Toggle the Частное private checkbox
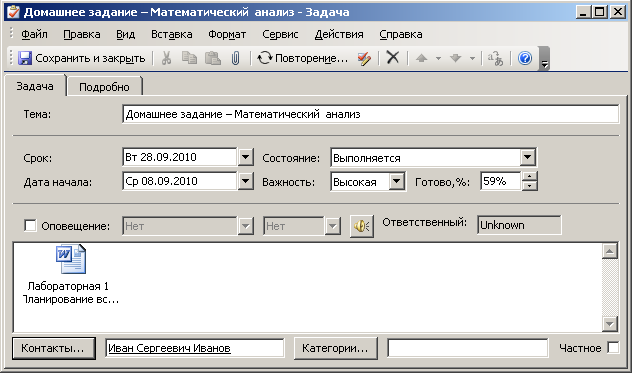This screenshot has width=632, height=373. tap(613, 347)
